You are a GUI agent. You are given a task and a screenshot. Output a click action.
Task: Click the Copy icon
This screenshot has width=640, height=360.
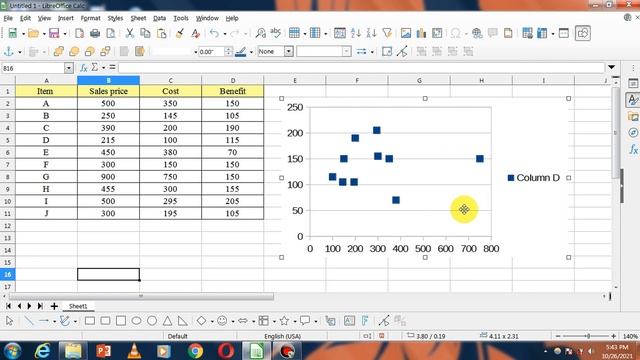(x=145, y=33)
